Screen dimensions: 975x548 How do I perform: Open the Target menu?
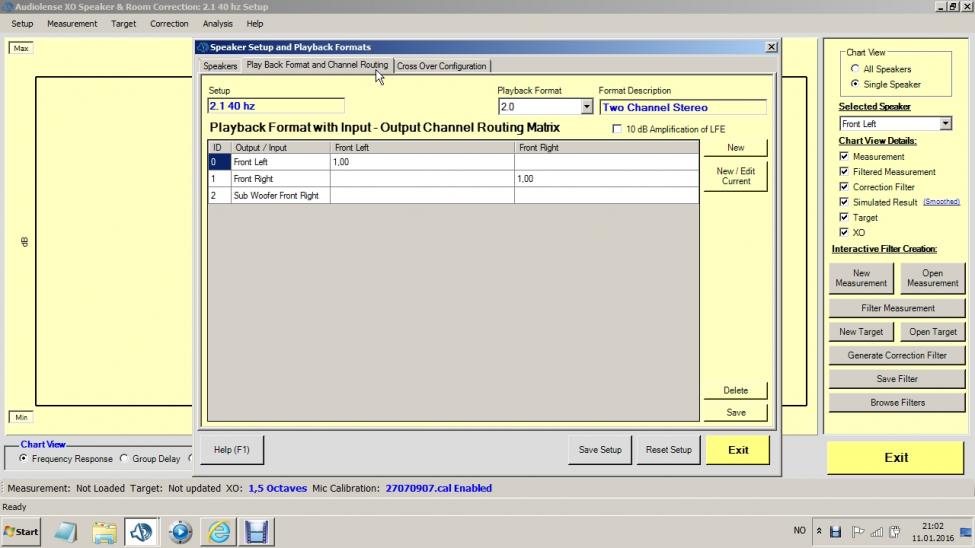point(123,24)
